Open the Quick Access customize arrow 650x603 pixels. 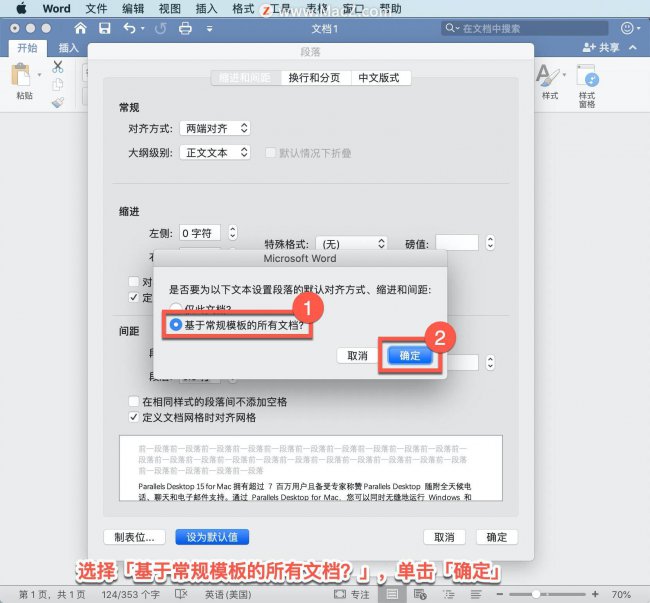[x=209, y=29]
